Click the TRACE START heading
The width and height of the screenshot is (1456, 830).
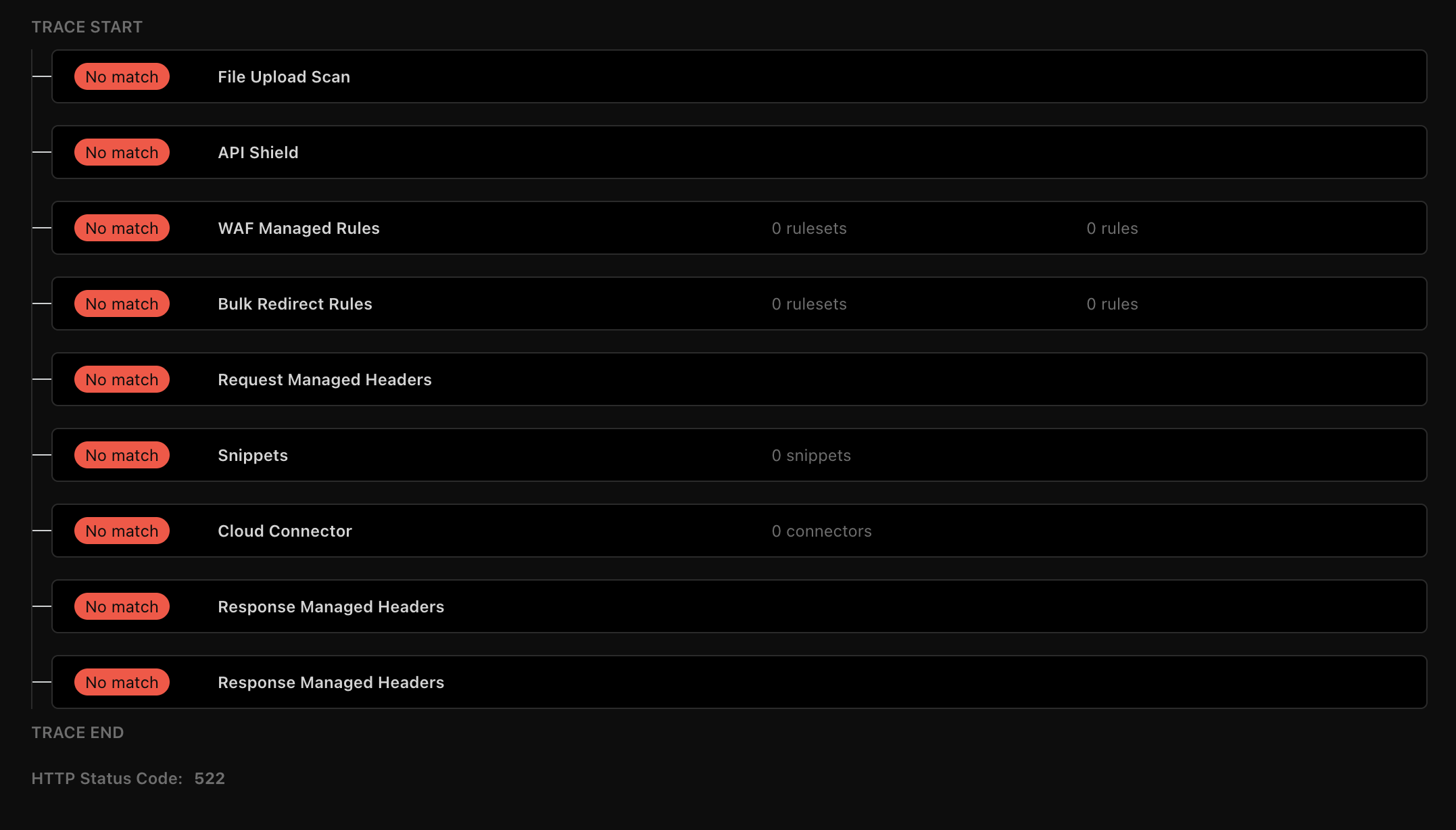[87, 27]
